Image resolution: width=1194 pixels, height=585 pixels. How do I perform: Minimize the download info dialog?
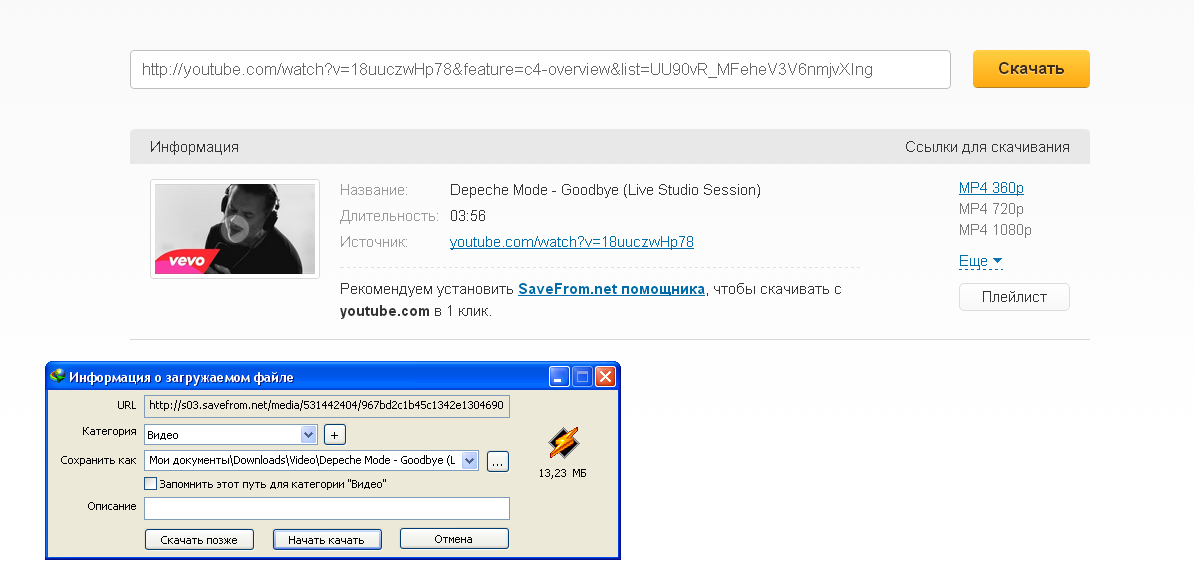(x=560, y=377)
